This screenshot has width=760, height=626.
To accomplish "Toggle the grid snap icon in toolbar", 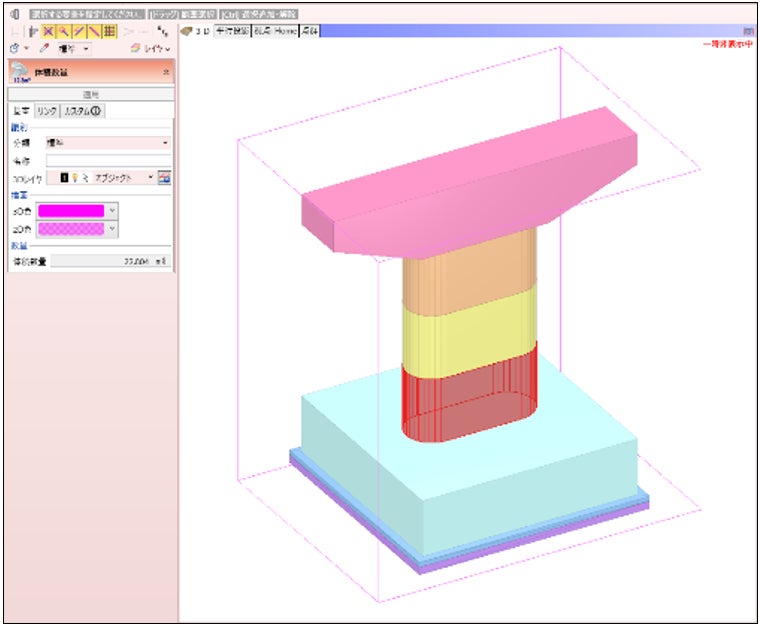I will point(109,32).
